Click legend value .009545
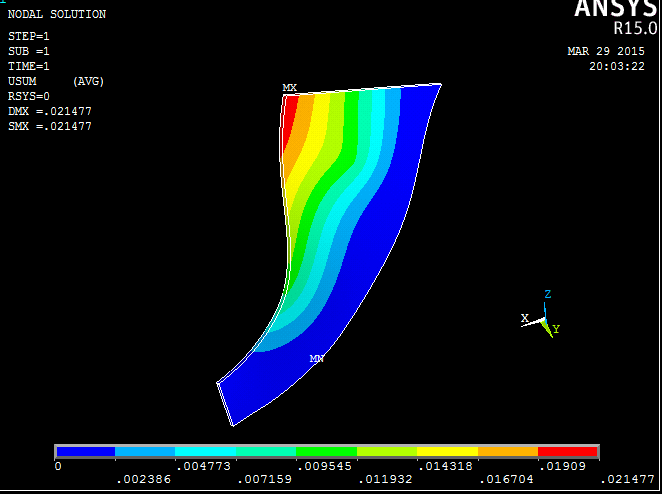Screen dimensions: 662x494 coord(324,467)
